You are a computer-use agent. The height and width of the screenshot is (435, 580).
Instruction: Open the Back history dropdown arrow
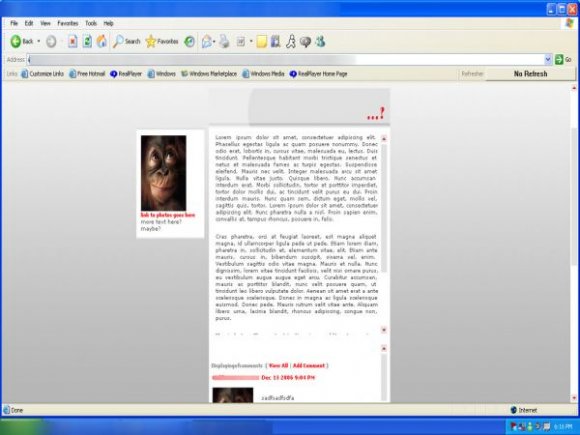pyautogui.click(x=38, y=41)
